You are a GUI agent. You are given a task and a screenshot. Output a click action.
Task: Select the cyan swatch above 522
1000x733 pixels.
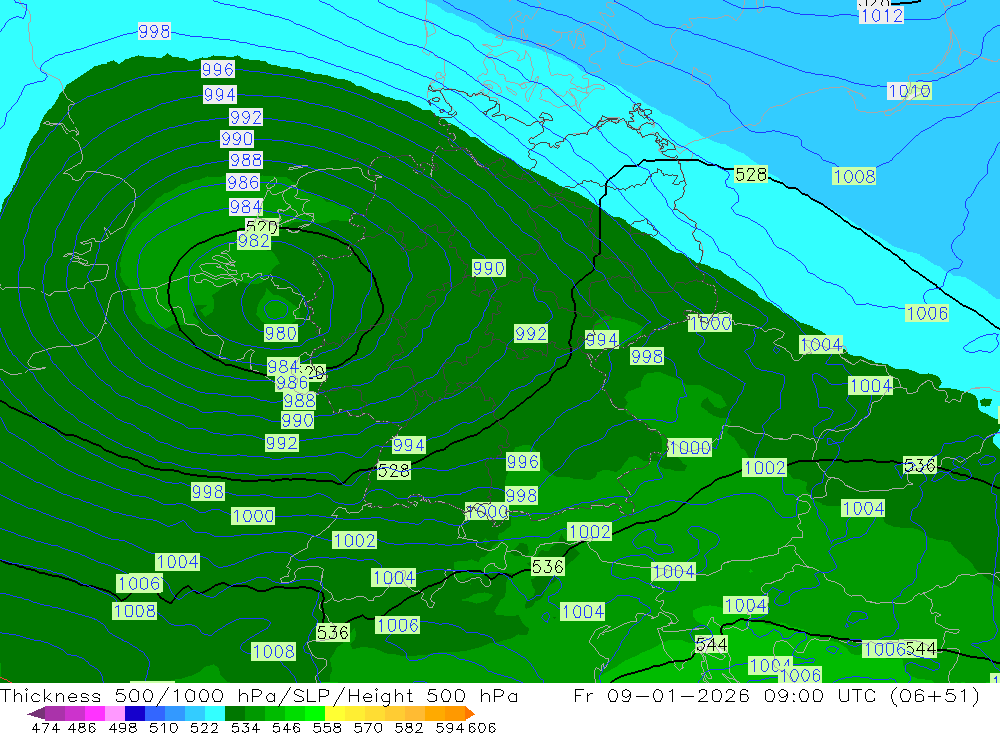pos(214,713)
